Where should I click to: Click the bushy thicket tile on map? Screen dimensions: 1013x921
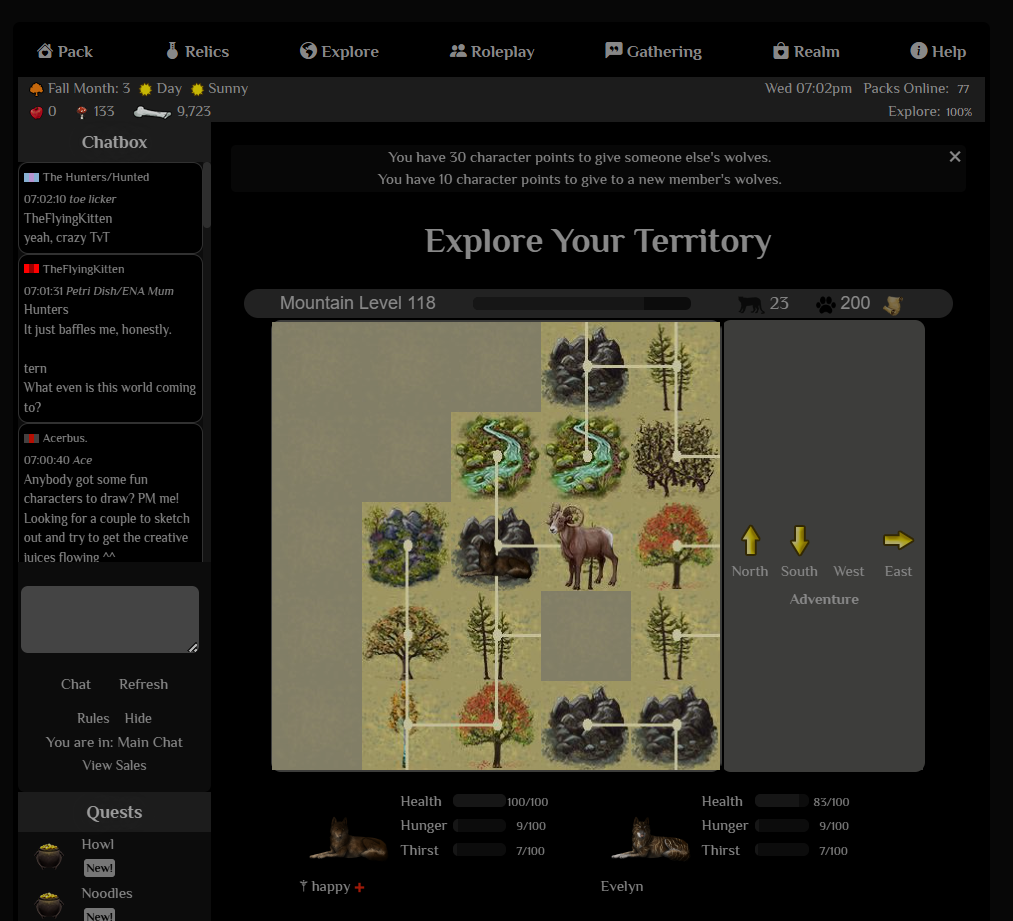676,457
